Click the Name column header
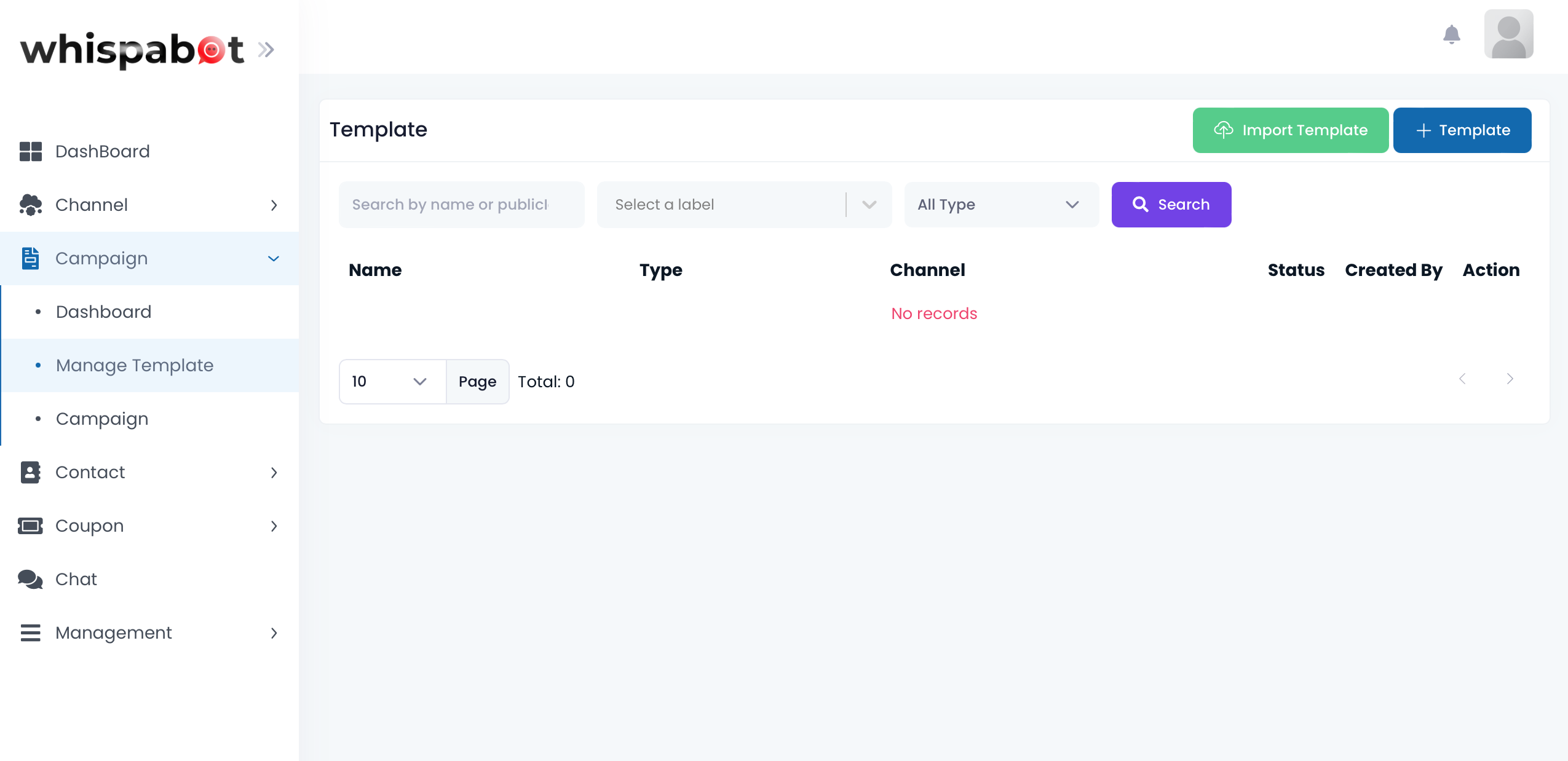This screenshot has width=1568, height=761. point(375,270)
